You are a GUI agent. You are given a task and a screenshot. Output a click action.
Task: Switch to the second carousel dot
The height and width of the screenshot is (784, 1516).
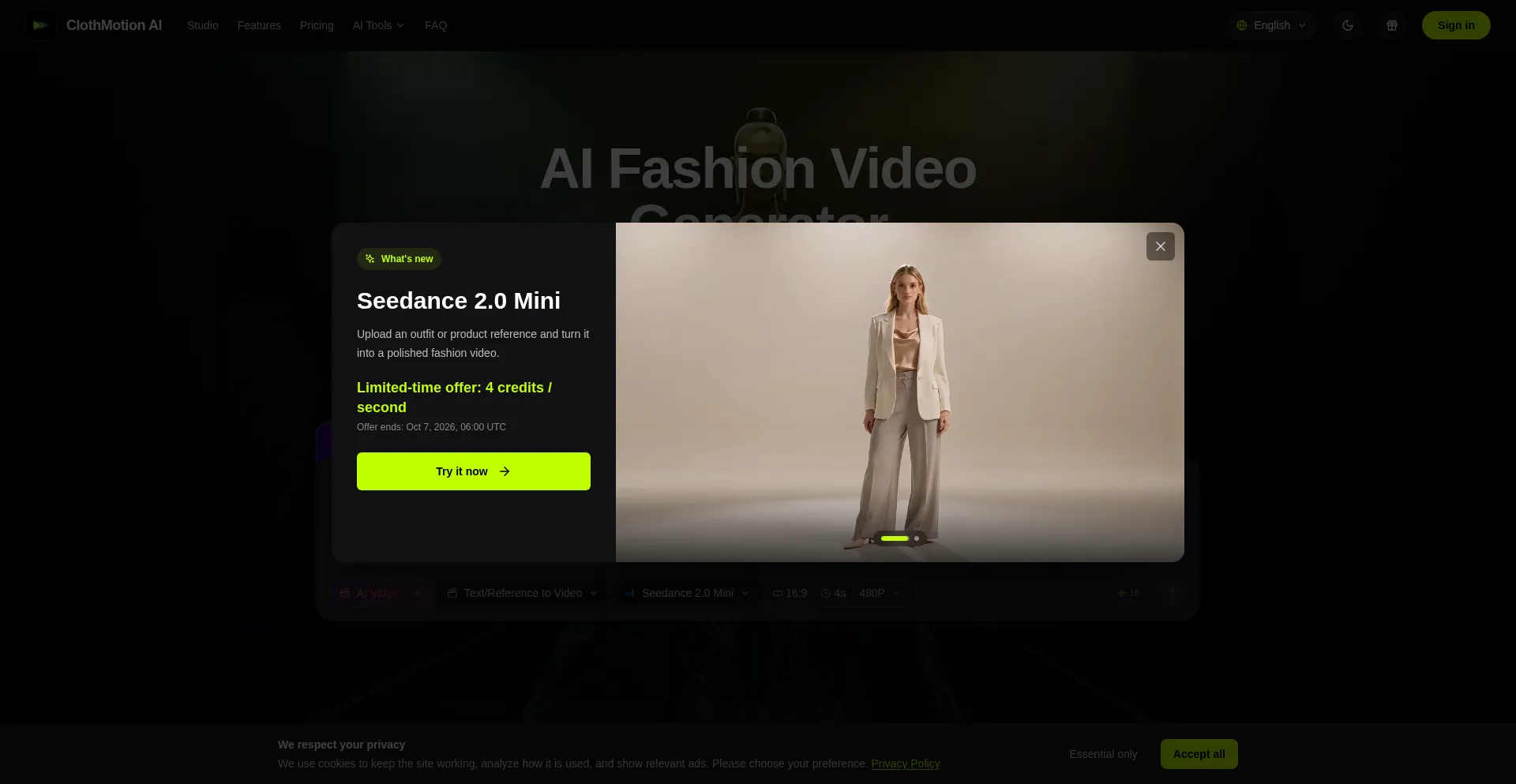917,538
